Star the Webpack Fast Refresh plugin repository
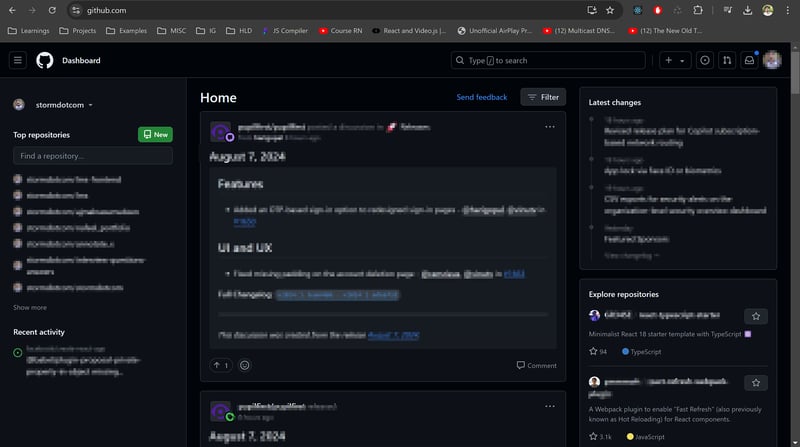 pos(756,383)
